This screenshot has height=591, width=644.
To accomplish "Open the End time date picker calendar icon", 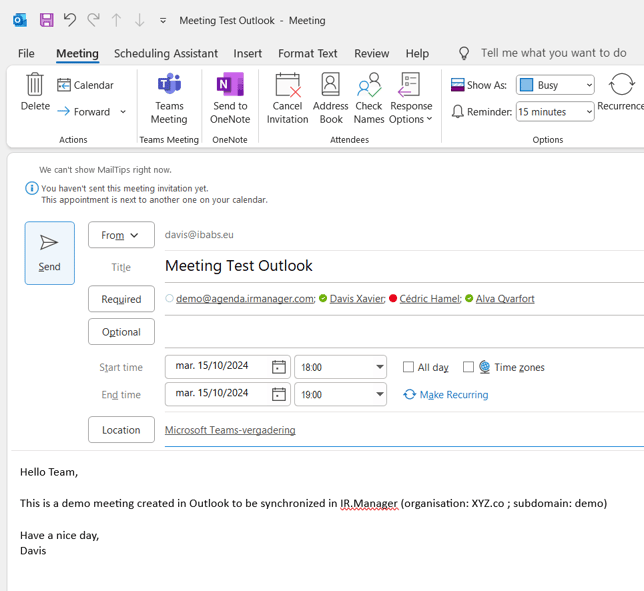I will coord(279,394).
